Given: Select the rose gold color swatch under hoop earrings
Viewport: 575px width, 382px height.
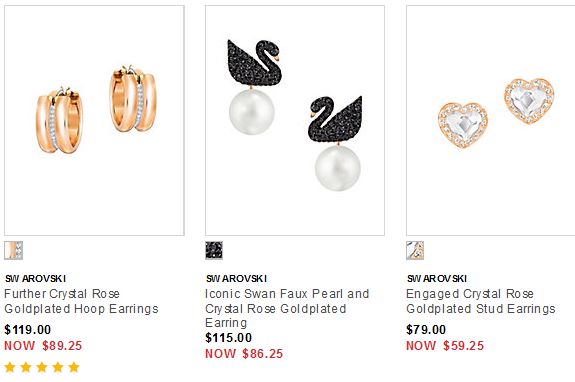Looking at the screenshot, I should click(14, 251).
